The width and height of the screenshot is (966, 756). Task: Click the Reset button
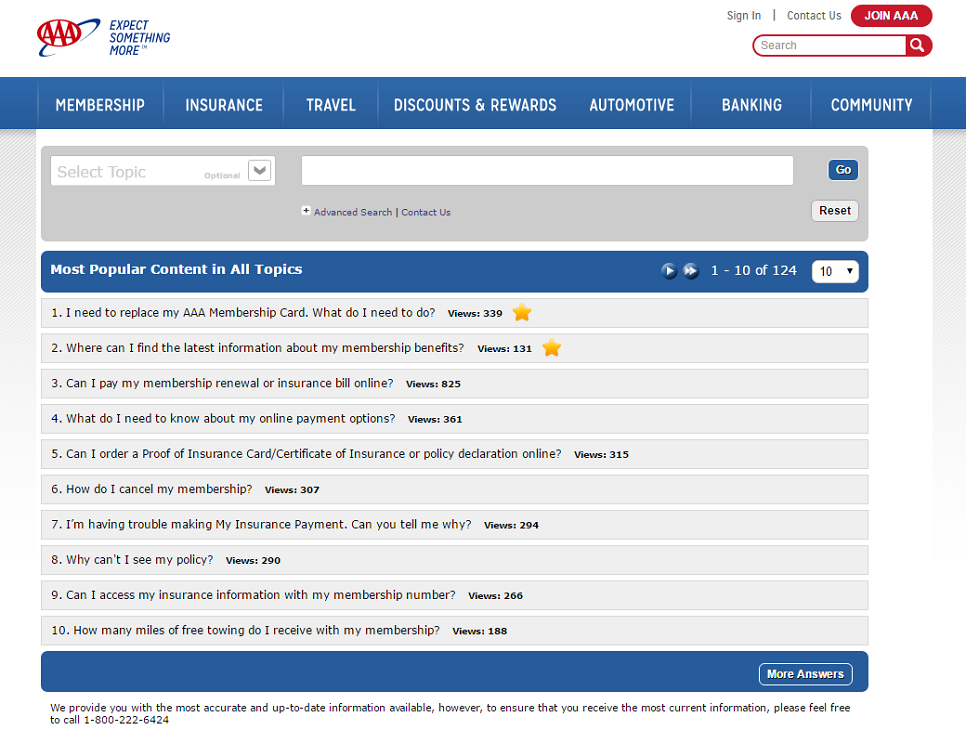click(x=835, y=211)
